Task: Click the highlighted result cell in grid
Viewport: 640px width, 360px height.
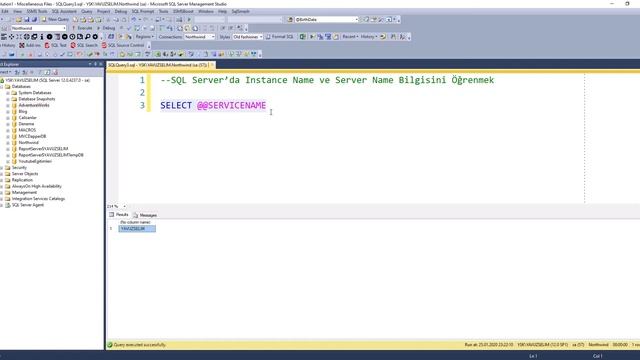Action: click(137, 229)
